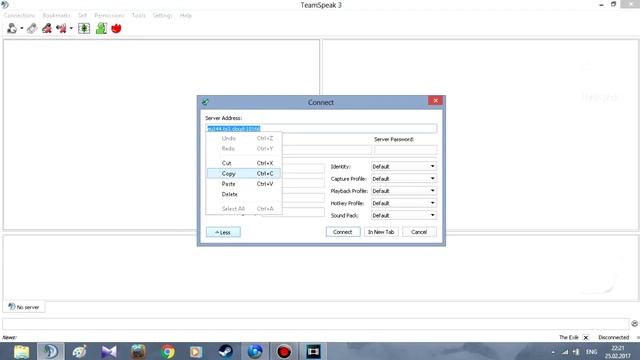Click the In New Tab button
The width and height of the screenshot is (640, 360).
(x=381, y=232)
